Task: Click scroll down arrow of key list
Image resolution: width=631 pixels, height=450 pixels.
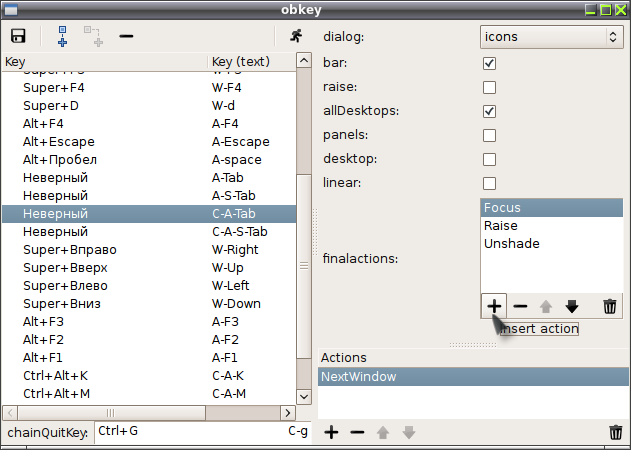Action: pyautogui.click(x=304, y=397)
